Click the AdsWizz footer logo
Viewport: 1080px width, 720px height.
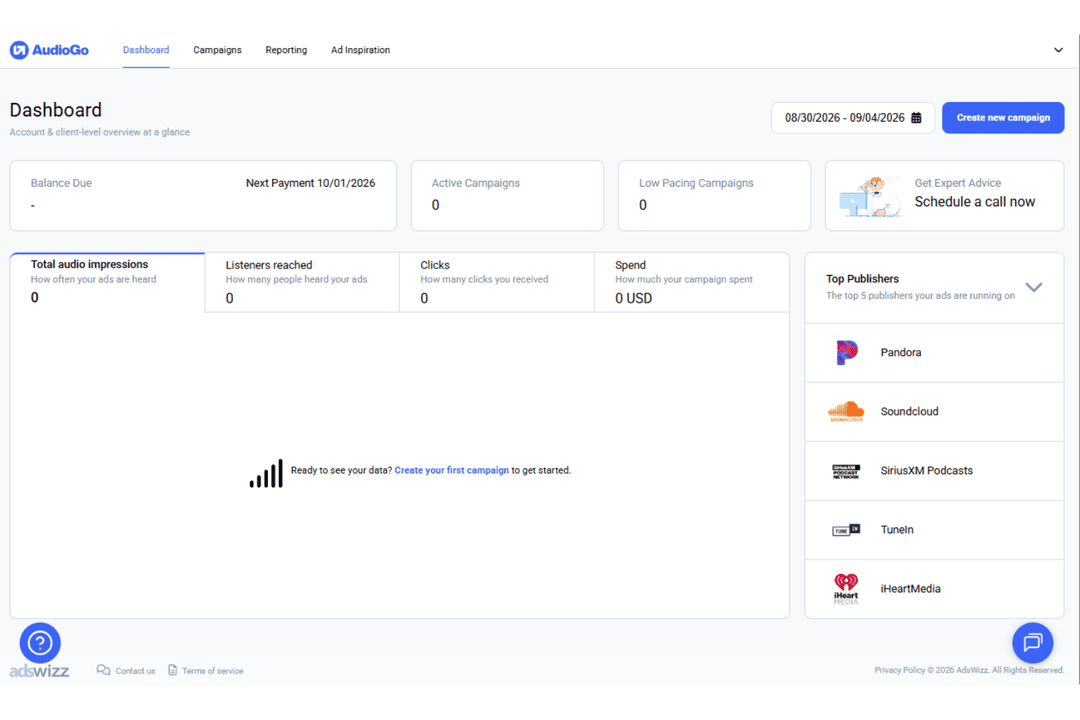pyautogui.click(x=39, y=670)
